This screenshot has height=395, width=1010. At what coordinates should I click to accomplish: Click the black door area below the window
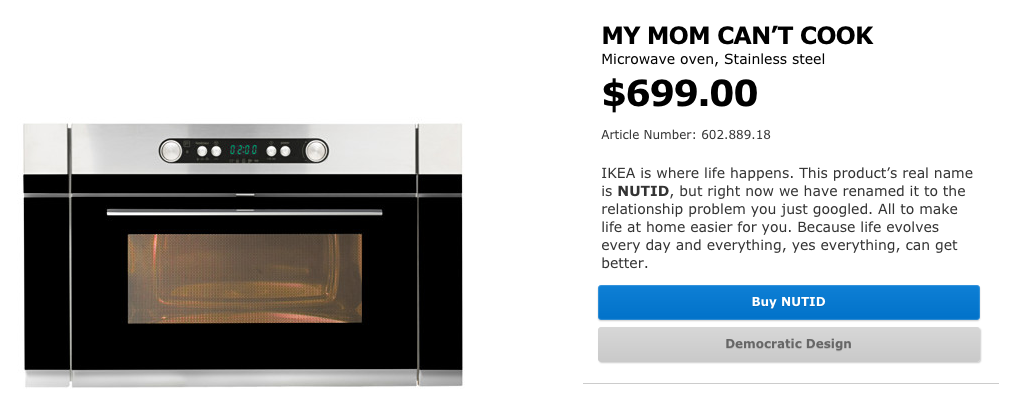pyautogui.click(x=244, y=346)
